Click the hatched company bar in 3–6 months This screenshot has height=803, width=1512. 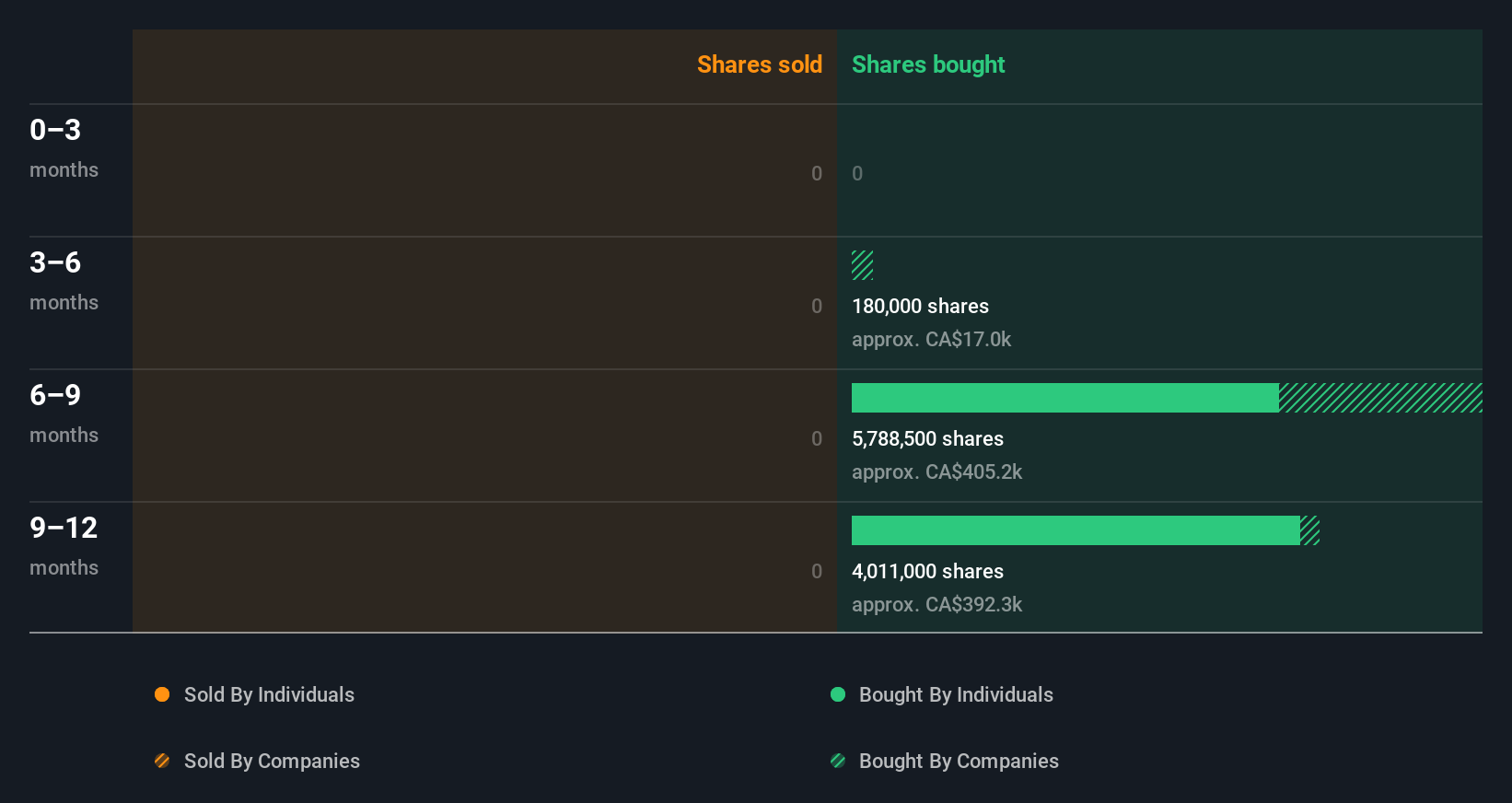click(863, 265)
